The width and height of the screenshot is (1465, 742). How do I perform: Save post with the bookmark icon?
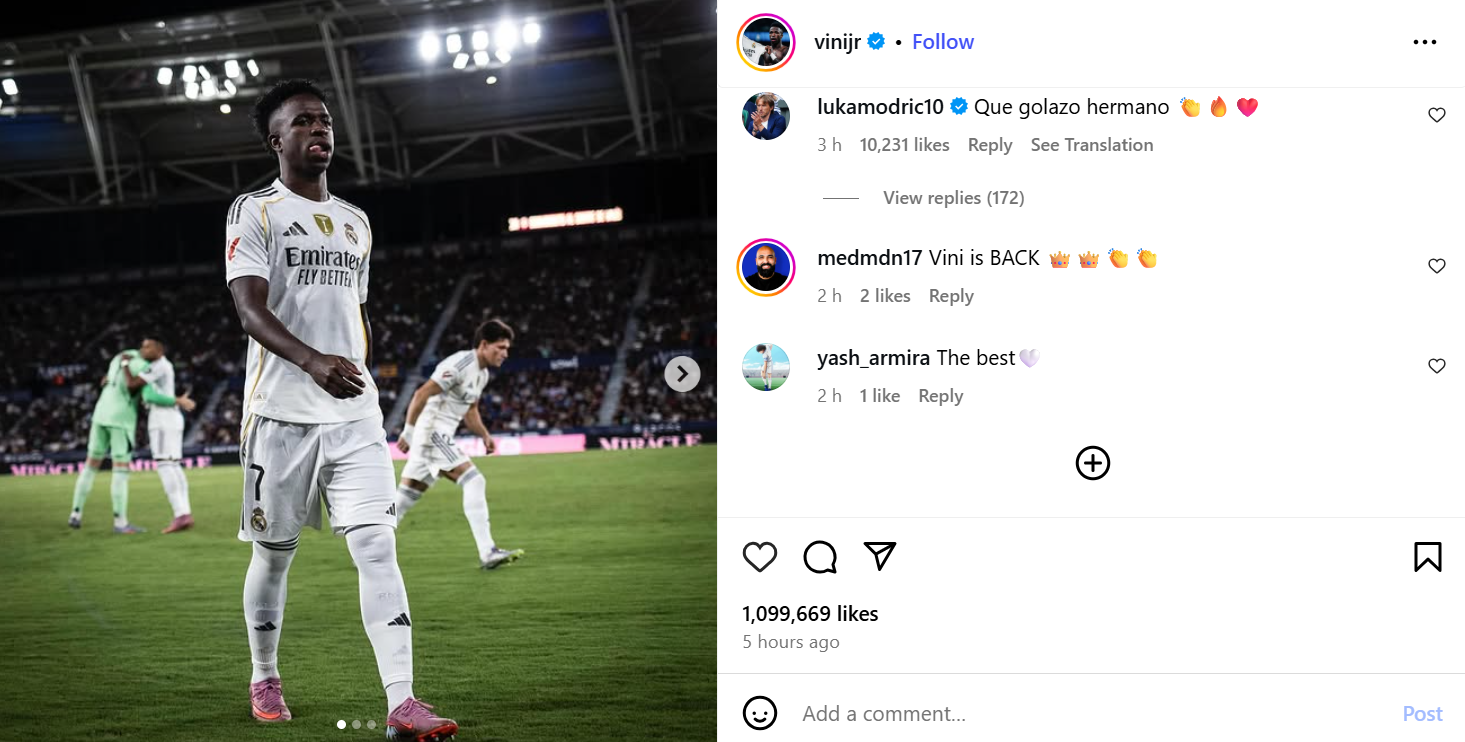(1428, 557)
